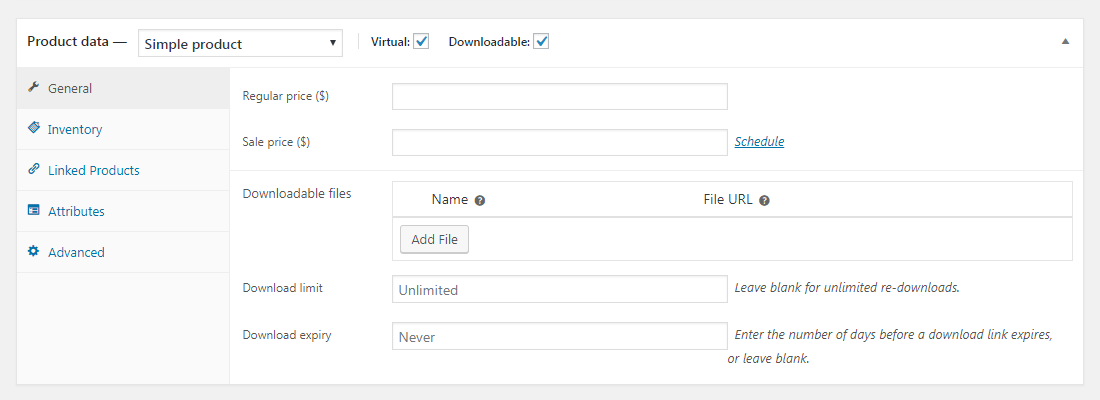Collapse the Product data panel arrow
Image resolution: width=1100 pixels, height=400 pixels.
click(x=1065, y=41)
